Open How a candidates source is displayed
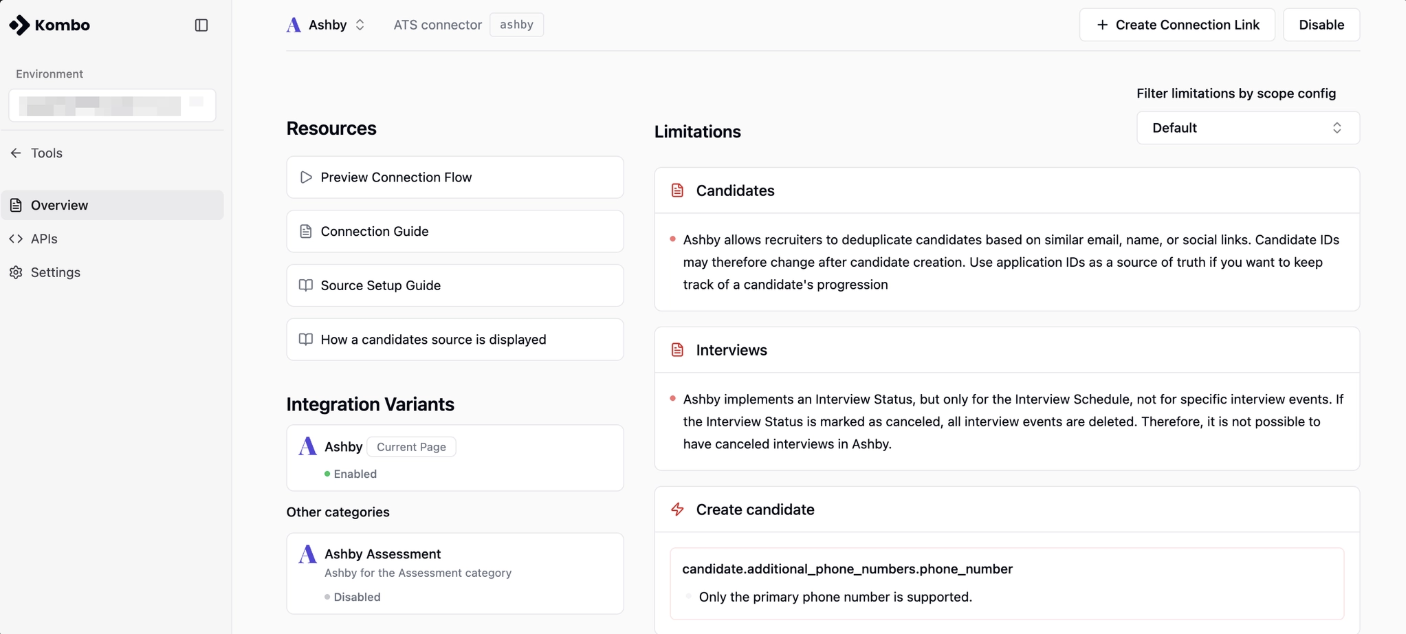Image resolution: width=1406 pixels, height=634 pixels. pyautogui.click(x=455, y=339)
